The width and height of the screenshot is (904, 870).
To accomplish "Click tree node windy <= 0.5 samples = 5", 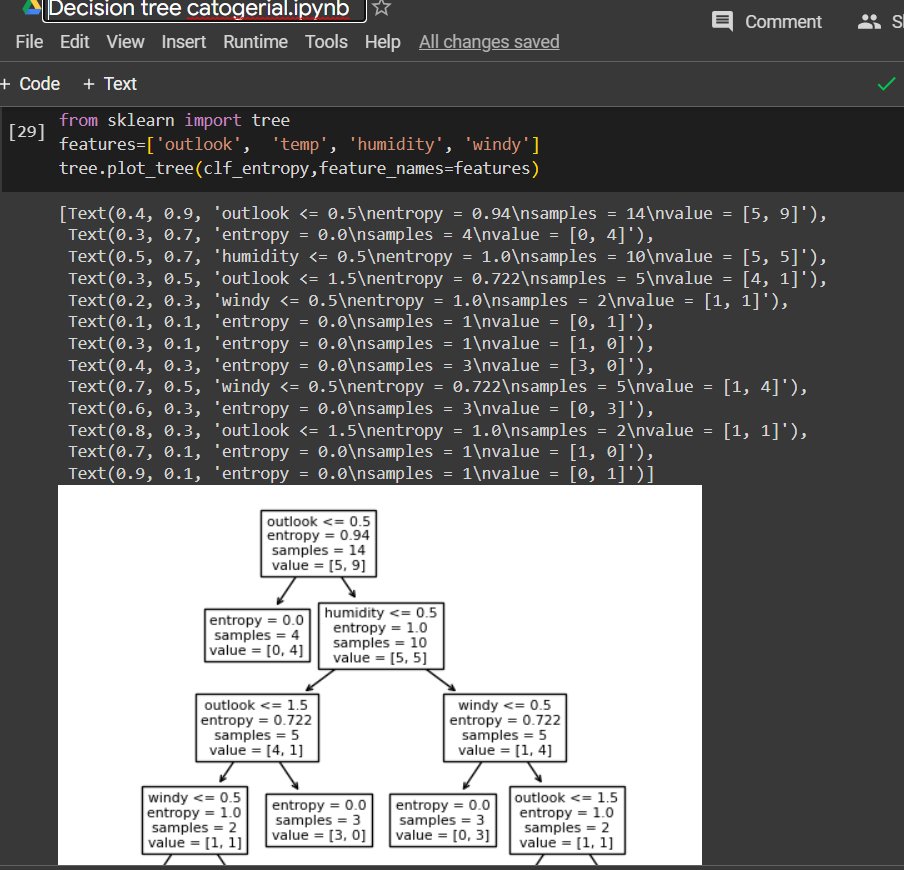I will [x=504, y=728].
